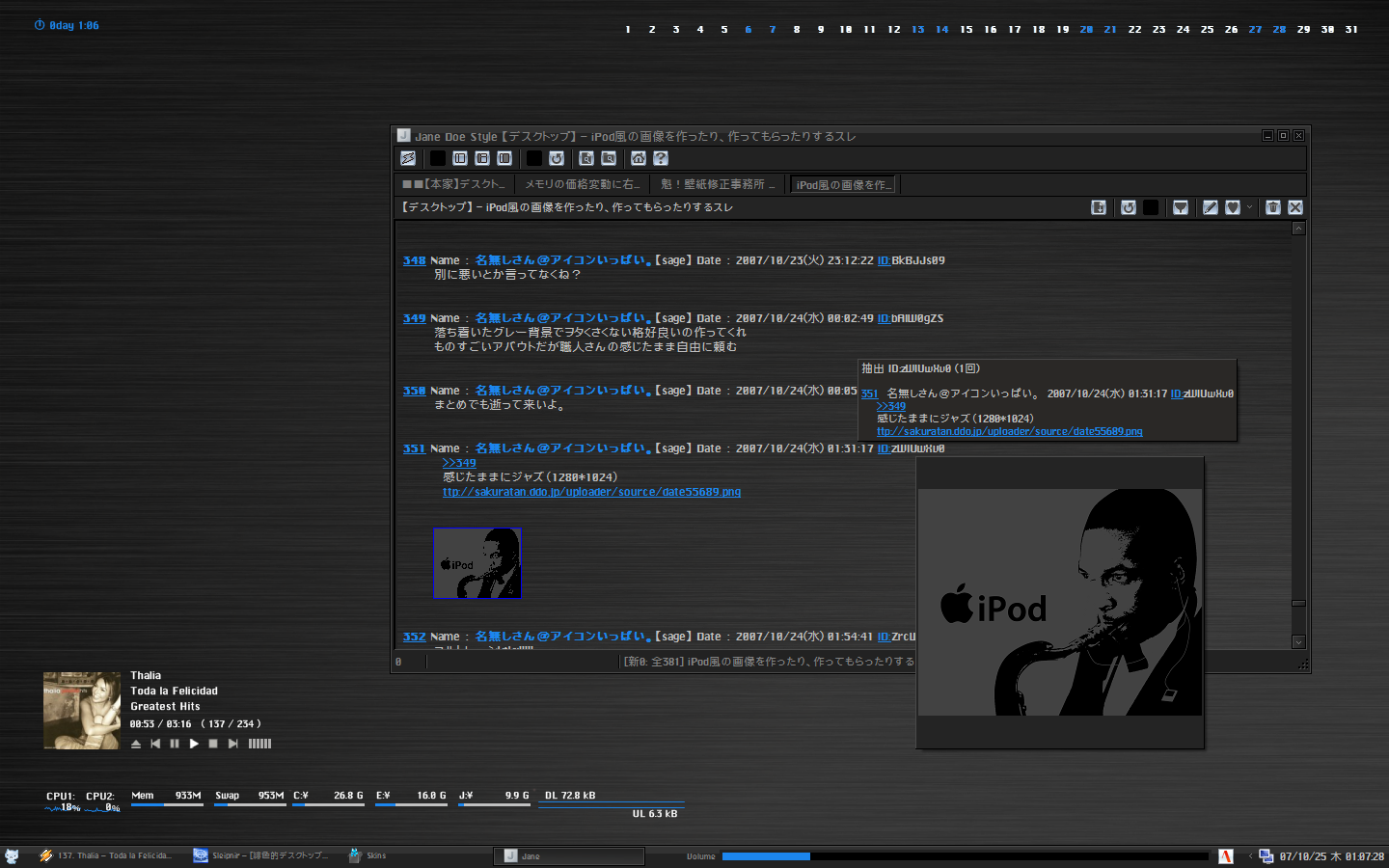Image resolution: width=1389 pixels, height=868 pixels.
Task: Click the Thalia album cover art
Action: click(82, 711)
